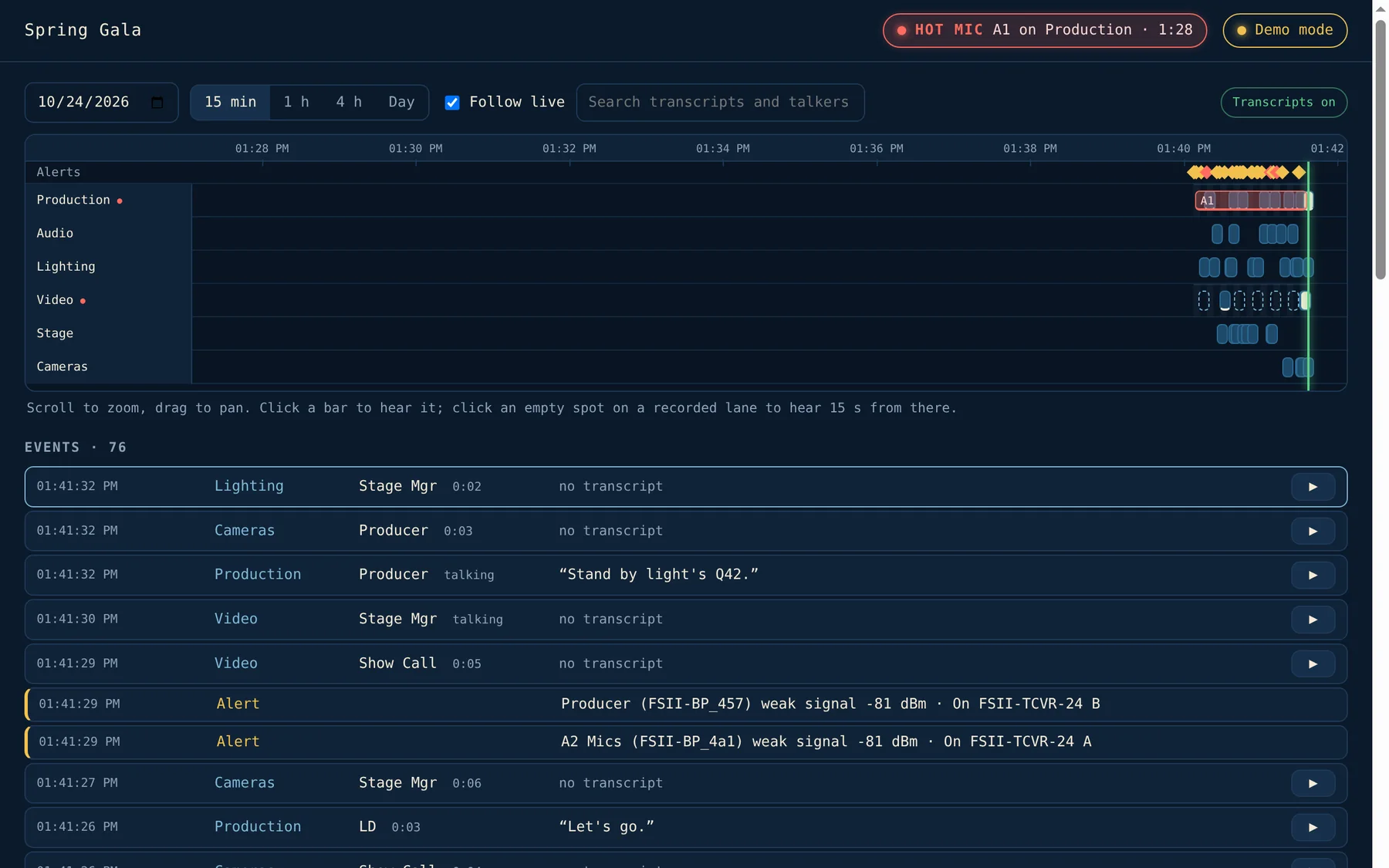The height and width of the screenshot is (868, 1389).
Task: Select the 15 min zoom range
Action: 230,103
